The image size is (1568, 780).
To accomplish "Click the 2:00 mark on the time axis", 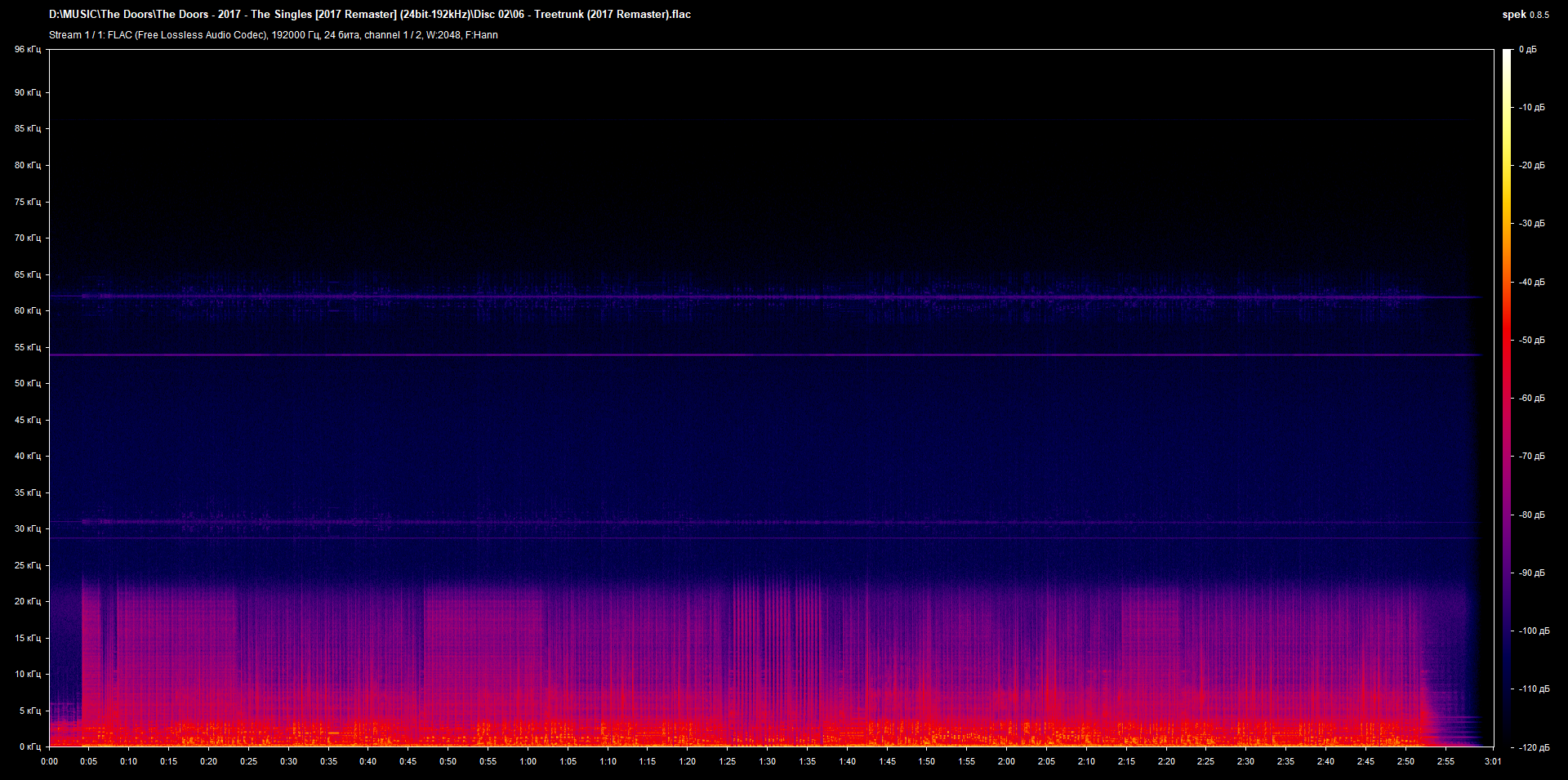I will pos(1006,761).
